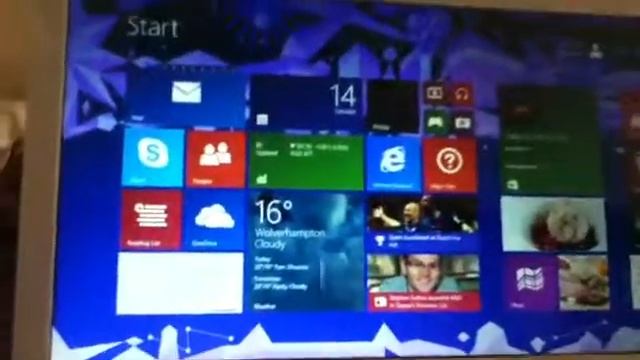640x360 pixels.
Task: Open the Mail tile with envelope icon
Action: (185, 100)
